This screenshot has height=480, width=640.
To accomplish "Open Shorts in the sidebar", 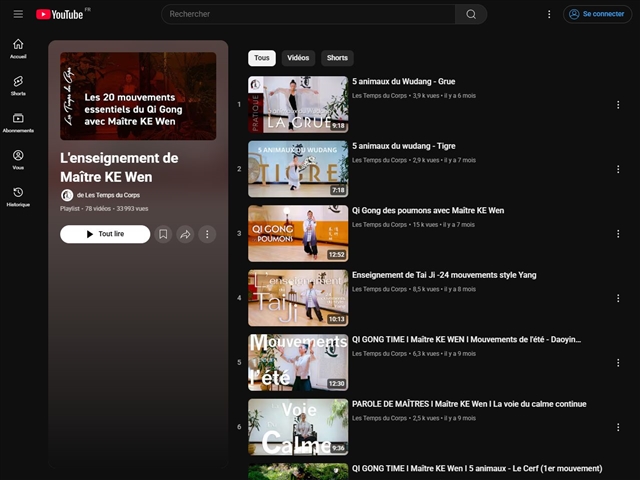I will click(x=18, y=85).
